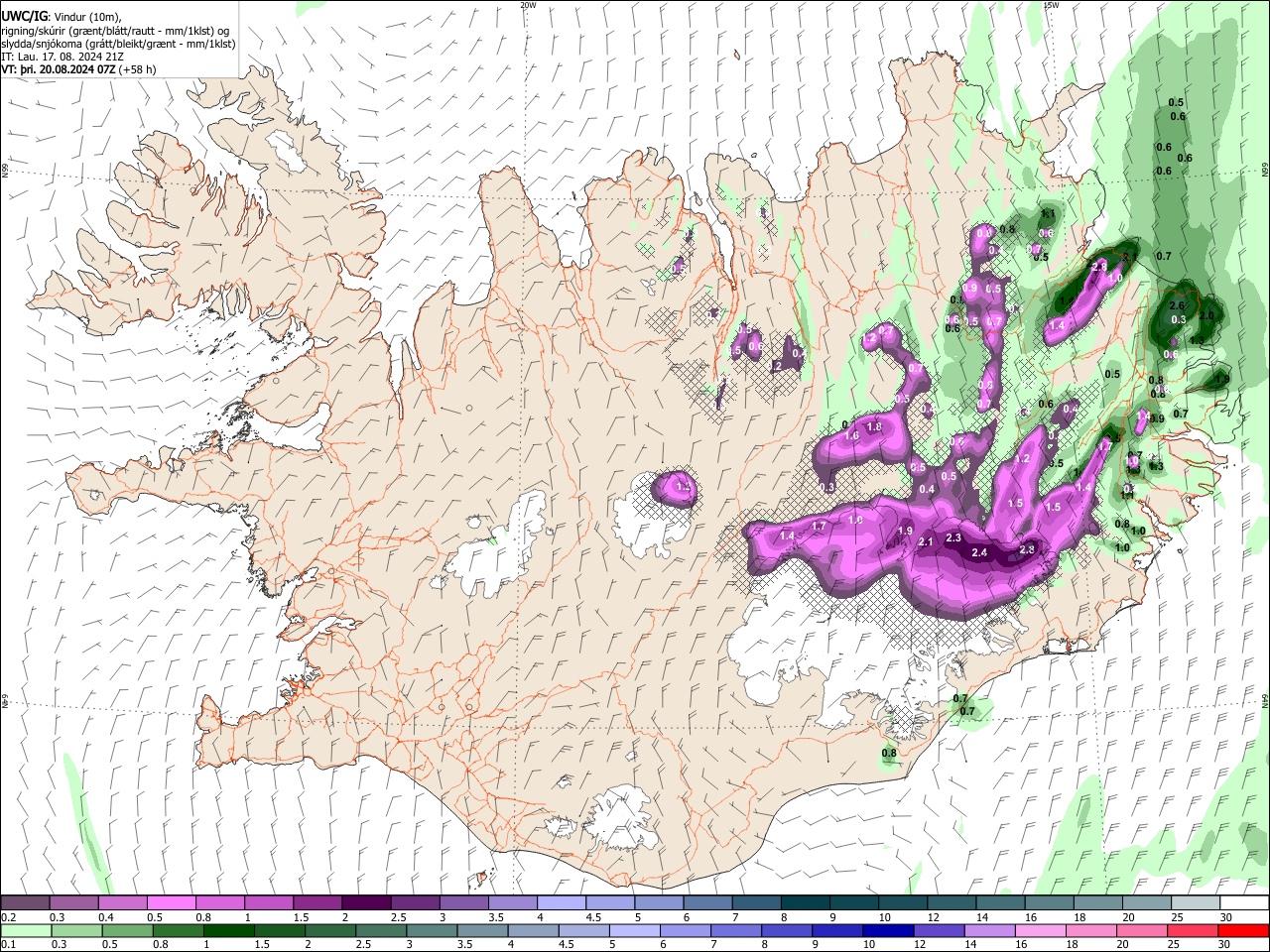Click the 1.8 snowfall value on the map
Viewport: 1270px width, 952px height.
(x=874, y=427)
